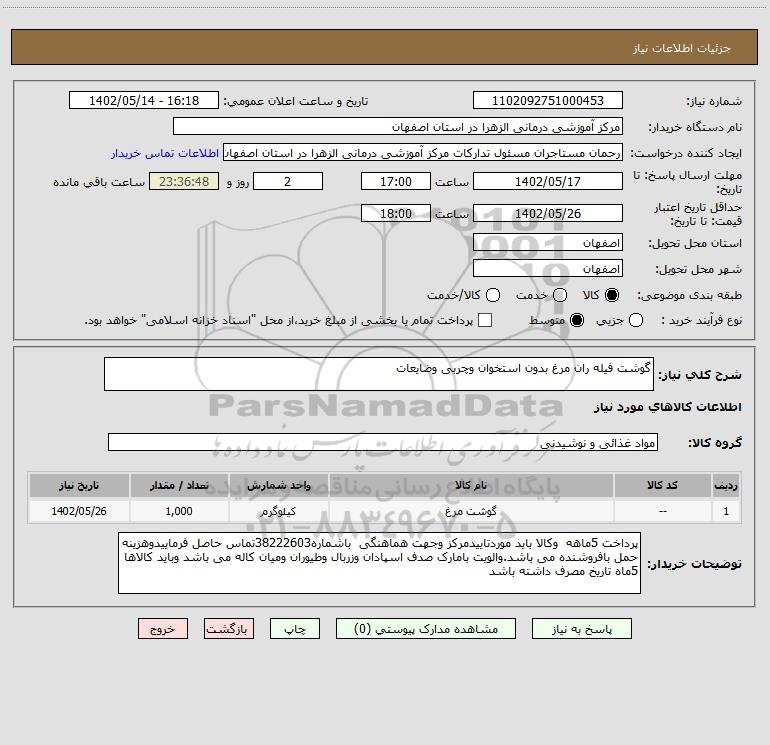Image resolution: width=770 pixels, height=745 pixels.
Task: Select the کالا/خدمت radio button
Action: (493, 295)
